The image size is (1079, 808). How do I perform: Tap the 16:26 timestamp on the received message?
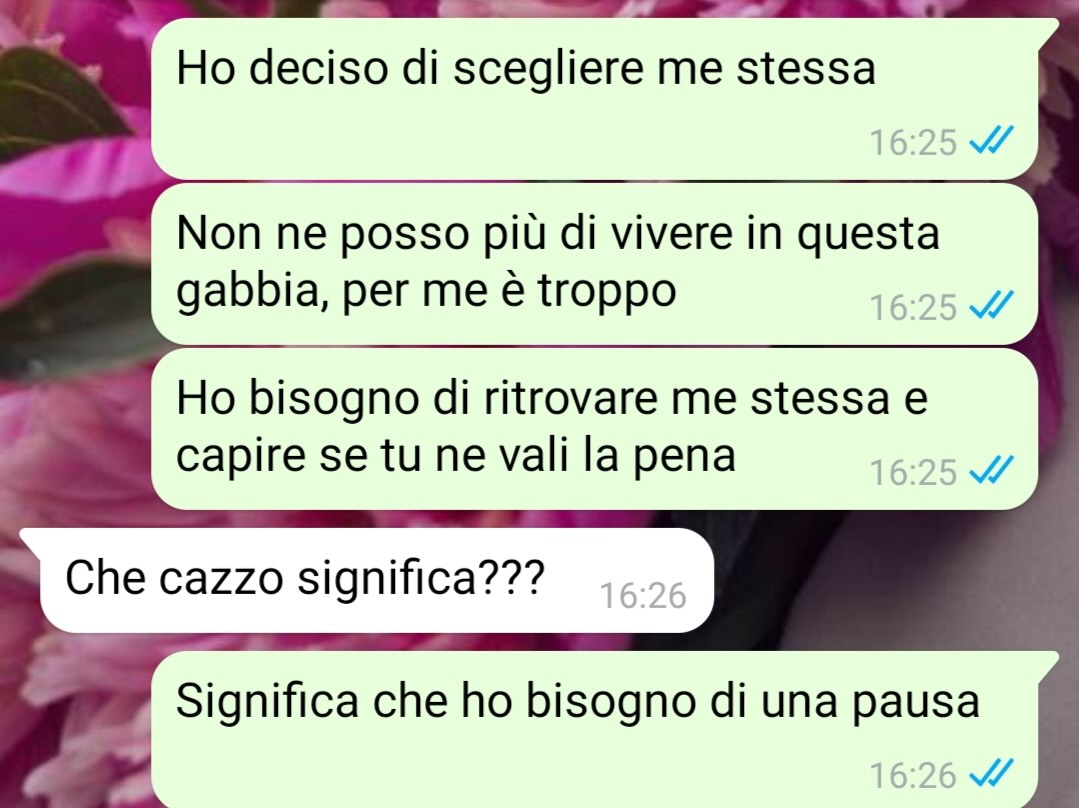pyautogui.click(x=643, y=595)
